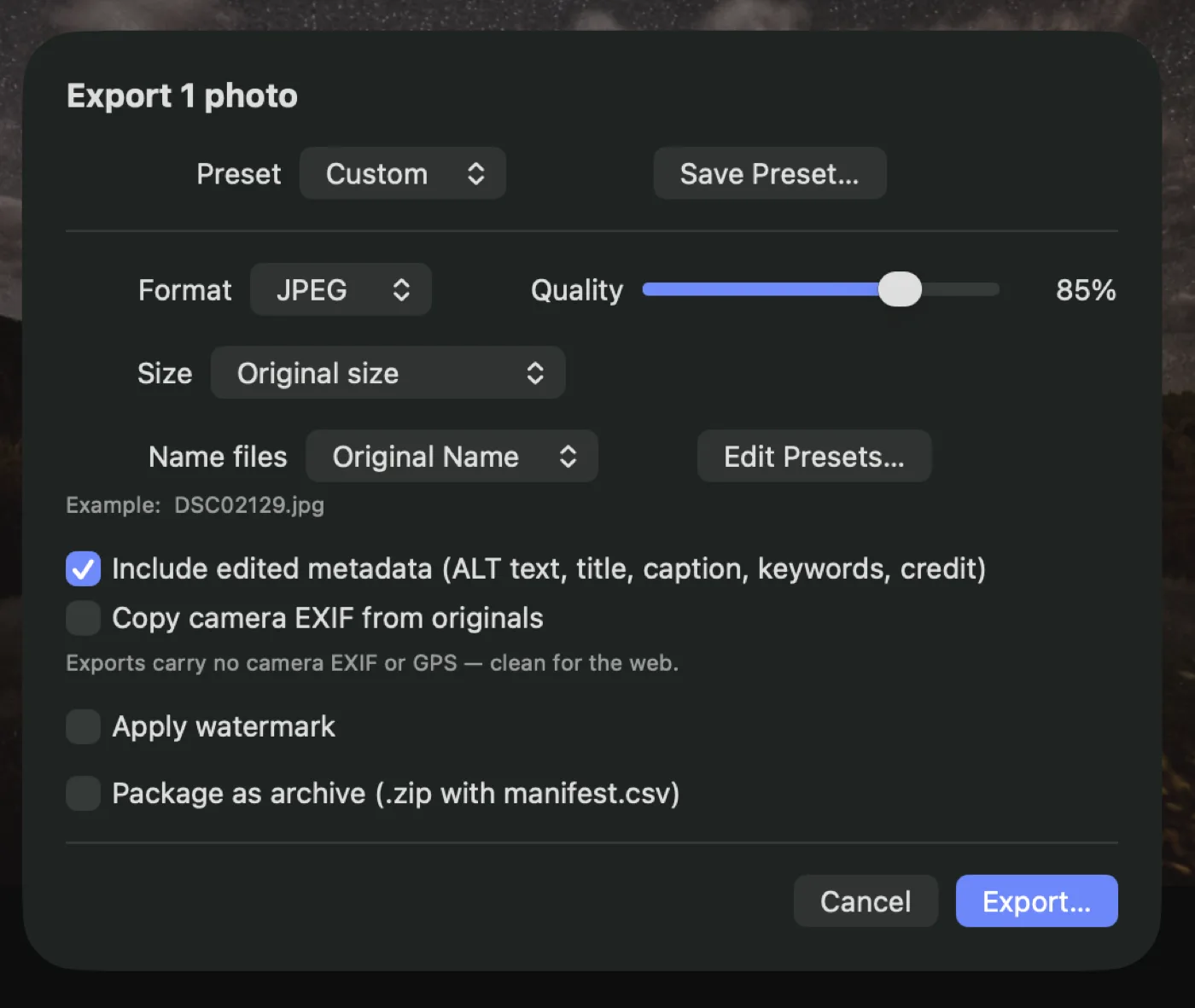Uncheck Include edited metadata checkbox
Viewport: 1195px width, 1008px height.
click(83, 568)
